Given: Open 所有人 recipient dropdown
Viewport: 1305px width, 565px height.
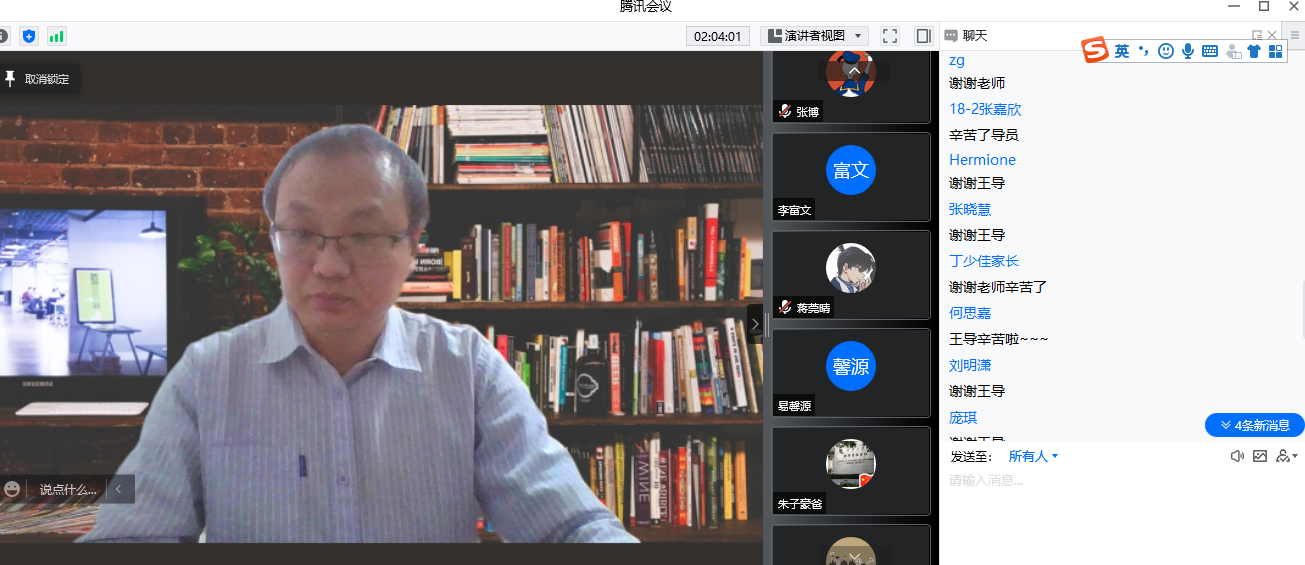Looking at the screenshot, I should tap(1032, 456).
